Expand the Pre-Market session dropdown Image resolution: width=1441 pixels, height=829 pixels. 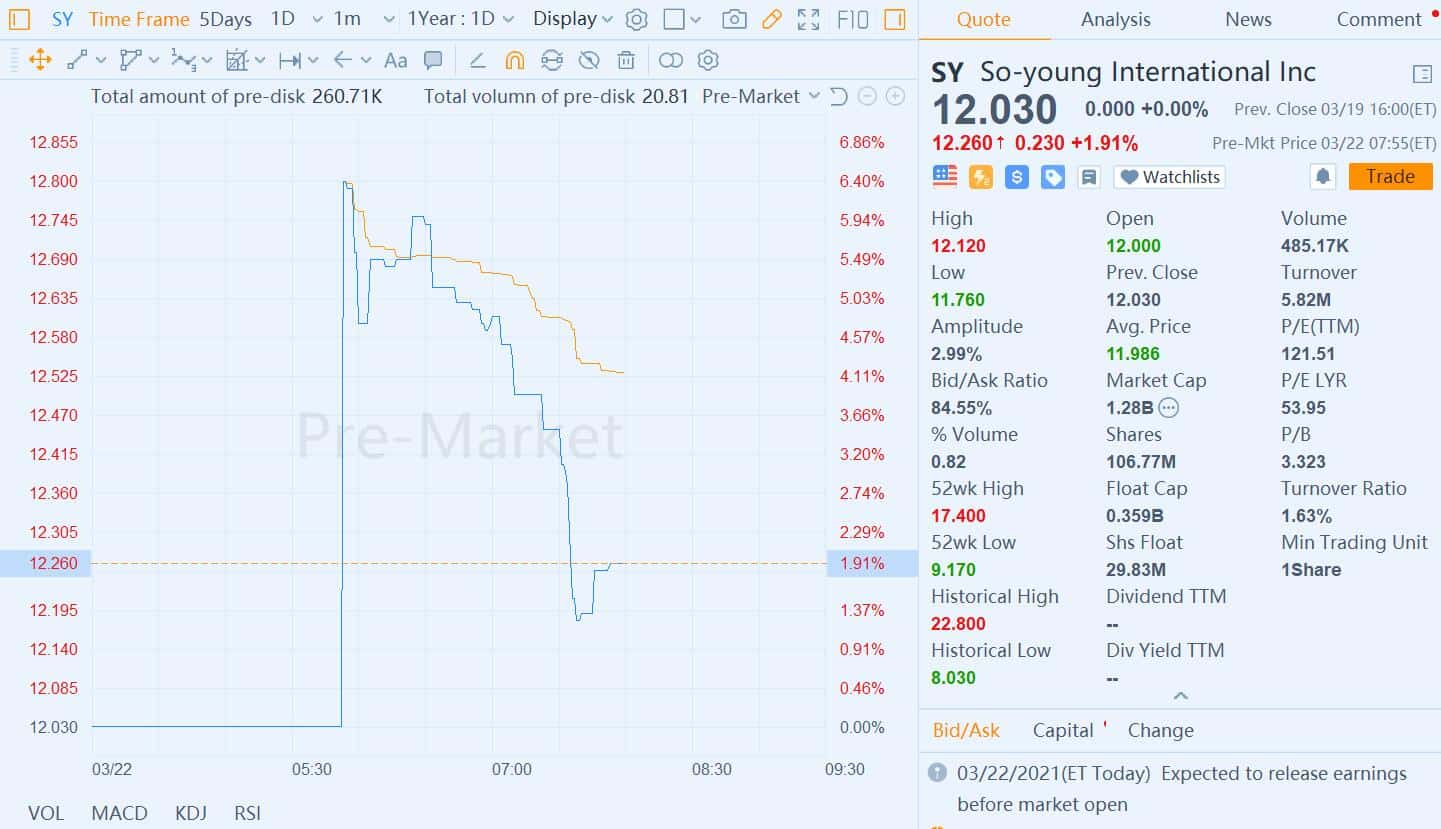click(x=760, y=96)
